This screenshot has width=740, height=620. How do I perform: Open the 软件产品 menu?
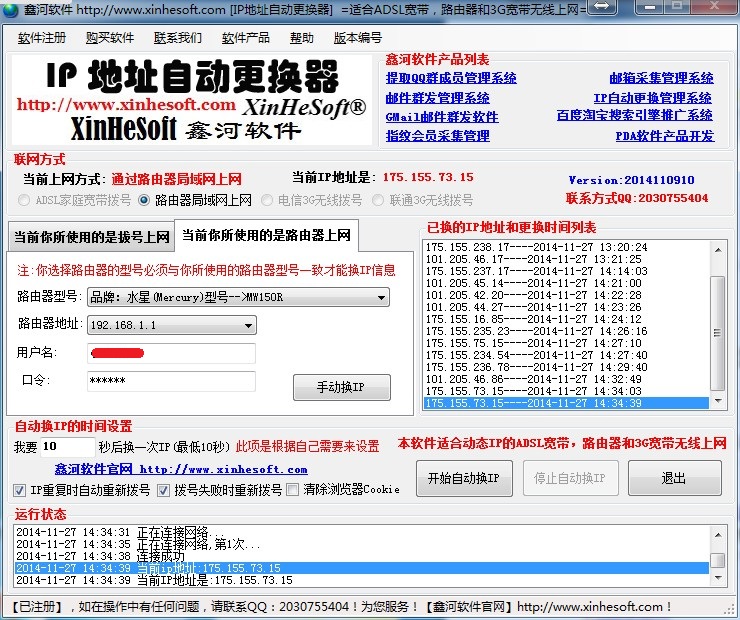245,38
